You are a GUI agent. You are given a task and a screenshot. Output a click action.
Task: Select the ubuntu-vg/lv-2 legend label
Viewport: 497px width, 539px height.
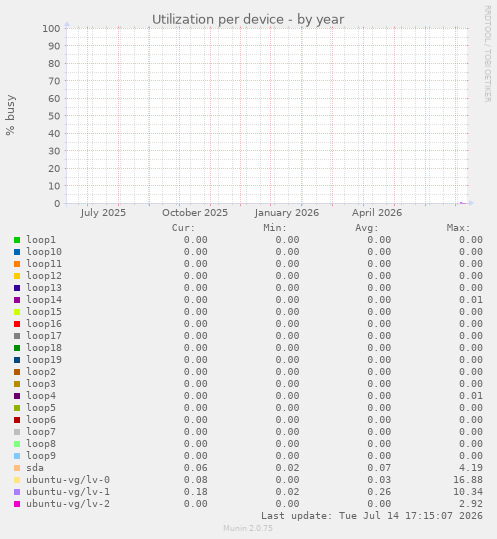click(x=68, y=504)
